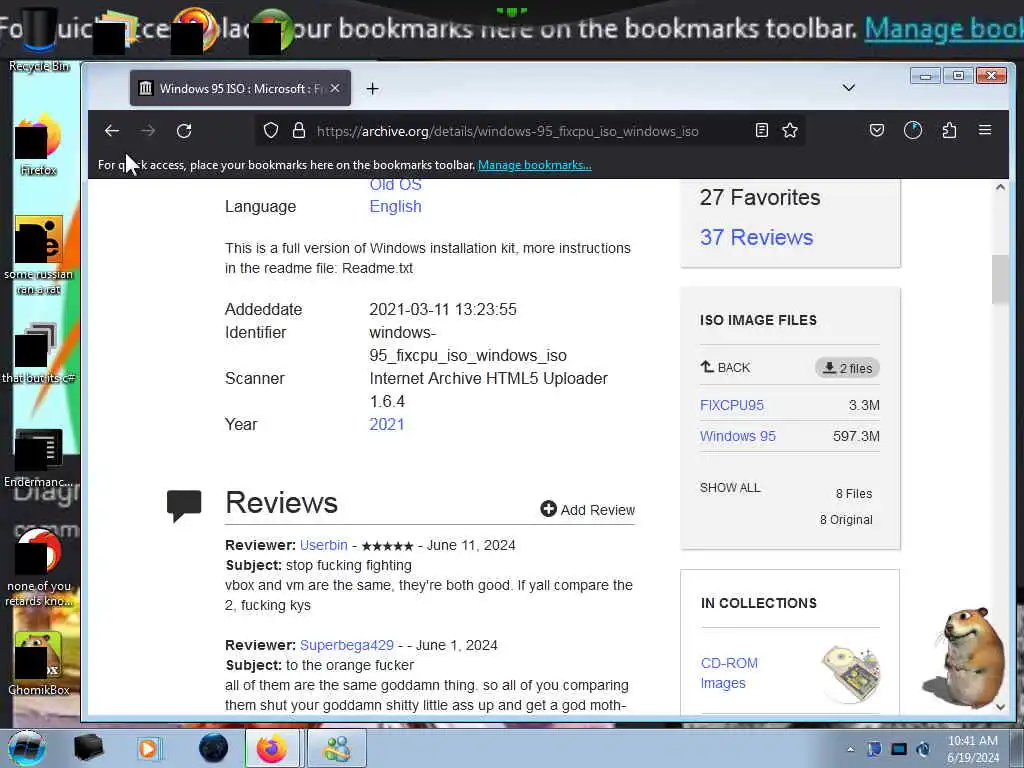
Task: Go back with the browser back arrow
Action: pos(112,131)
